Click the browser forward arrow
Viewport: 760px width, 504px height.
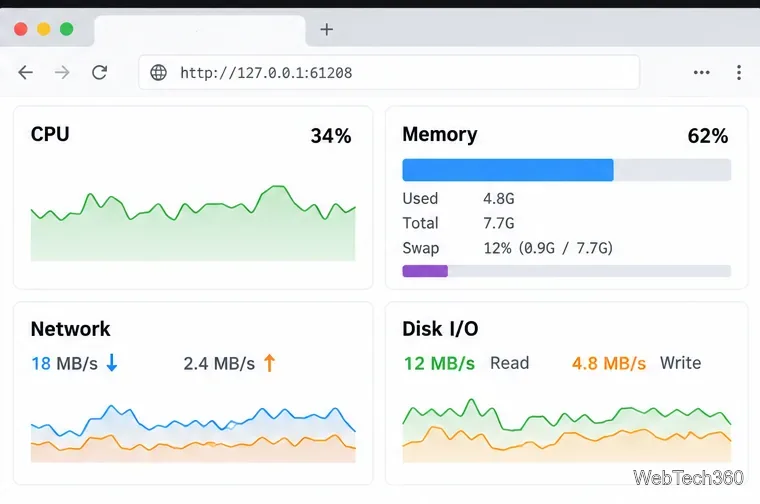[x=62, y=73]
